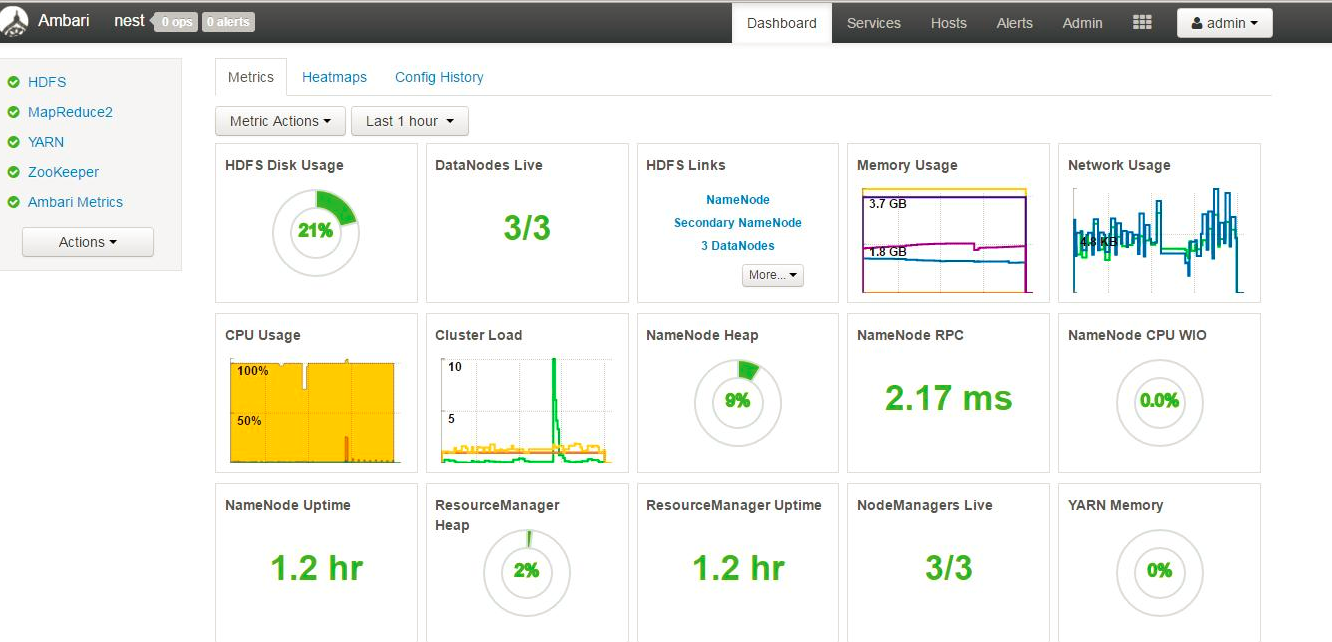This screenshot has width=1332, height=642.
Task: Click the NameNode CPU WIO widget title
Action: click(1137, 335)
